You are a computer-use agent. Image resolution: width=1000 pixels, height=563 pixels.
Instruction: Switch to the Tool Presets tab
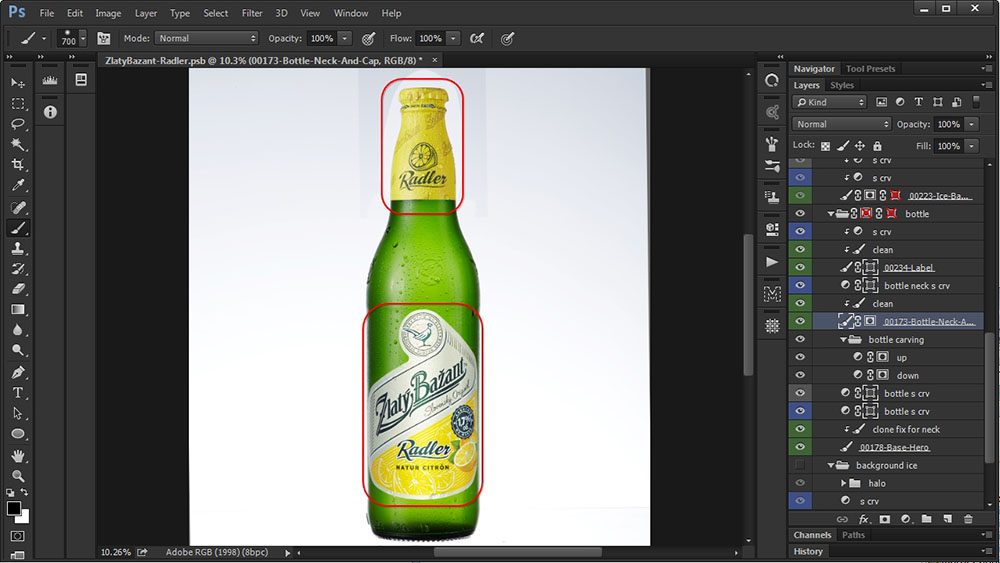[870, 68]
